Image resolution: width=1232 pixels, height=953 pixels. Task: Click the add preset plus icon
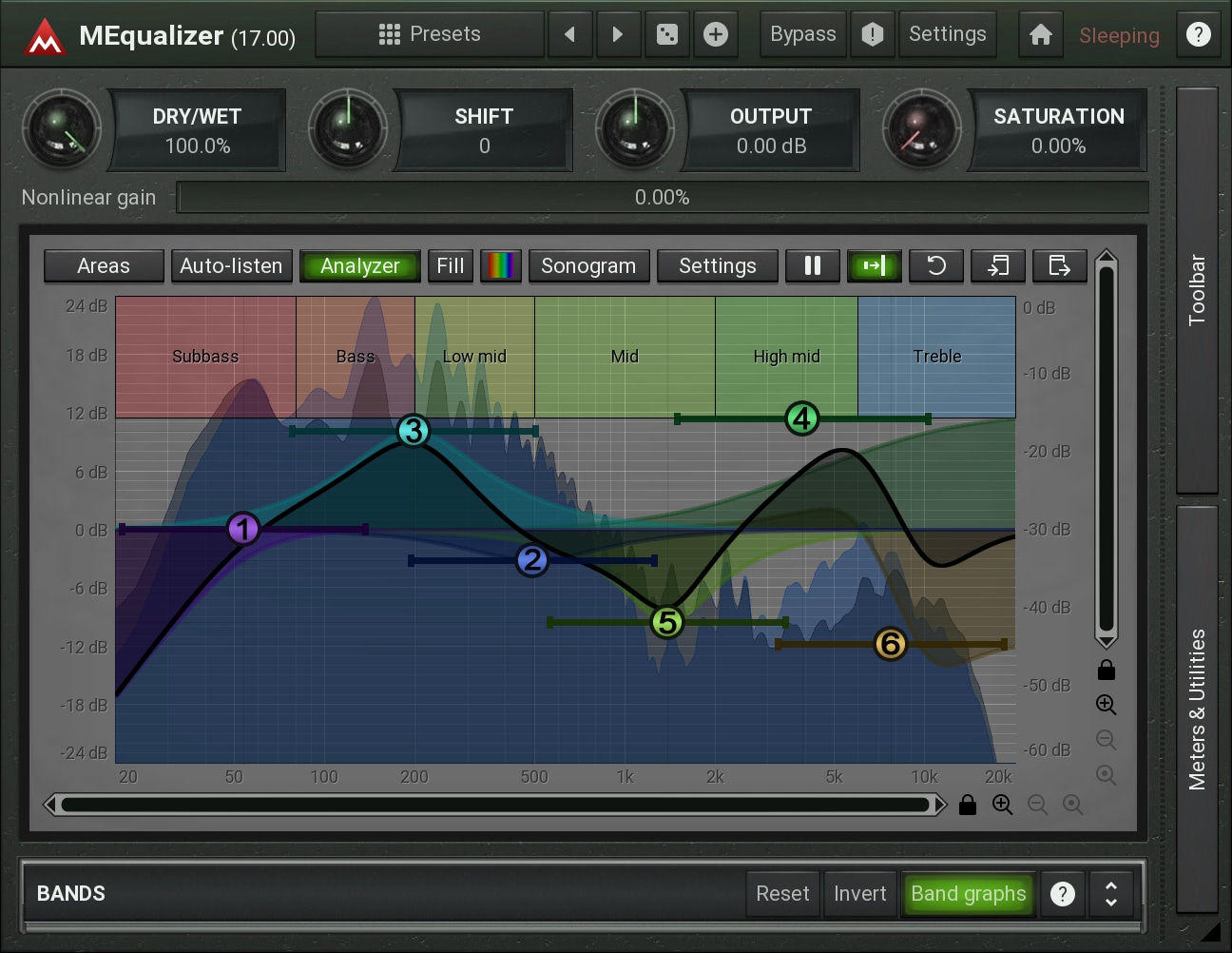(716, 35)
